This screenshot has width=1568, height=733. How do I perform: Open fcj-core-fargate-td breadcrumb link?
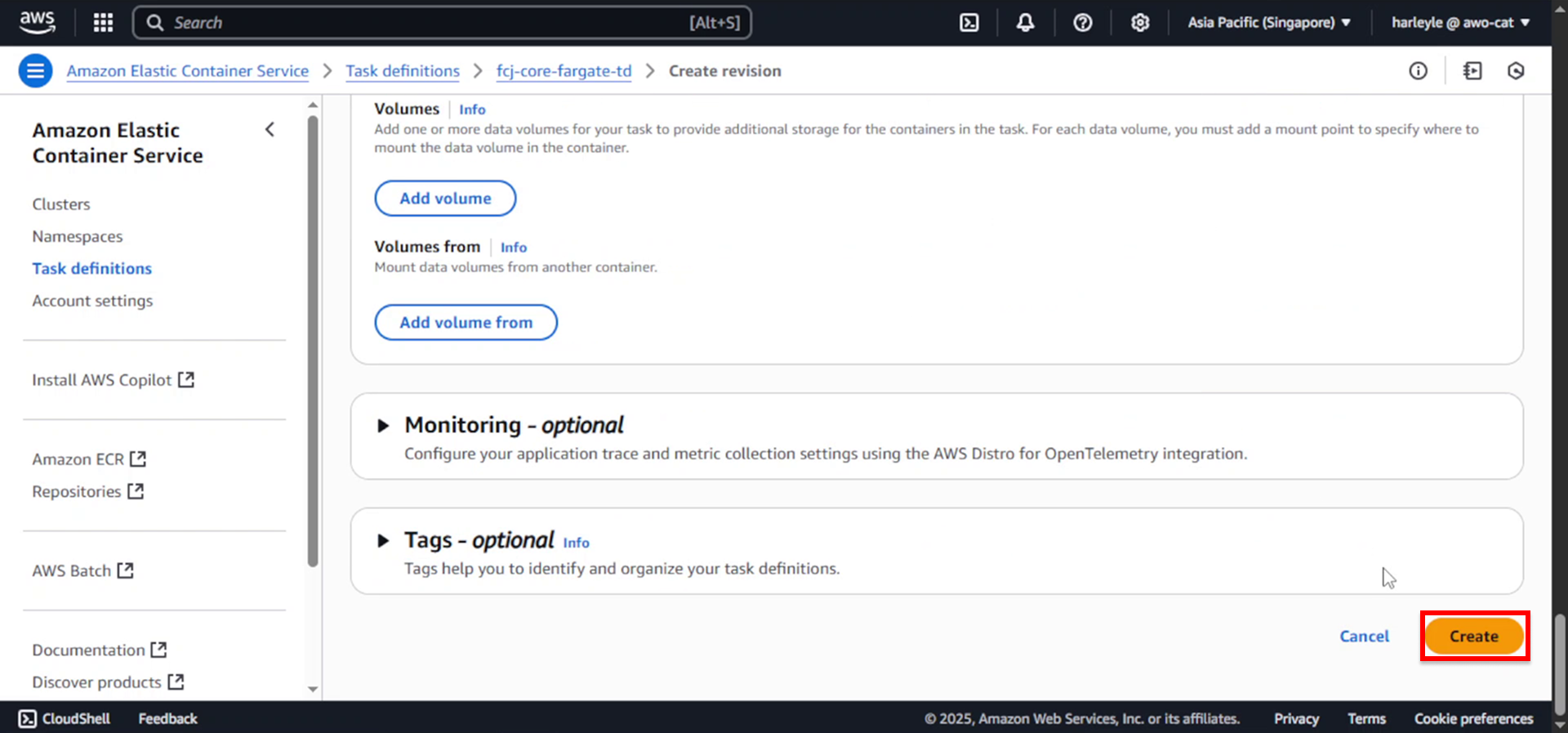[564, 71]
